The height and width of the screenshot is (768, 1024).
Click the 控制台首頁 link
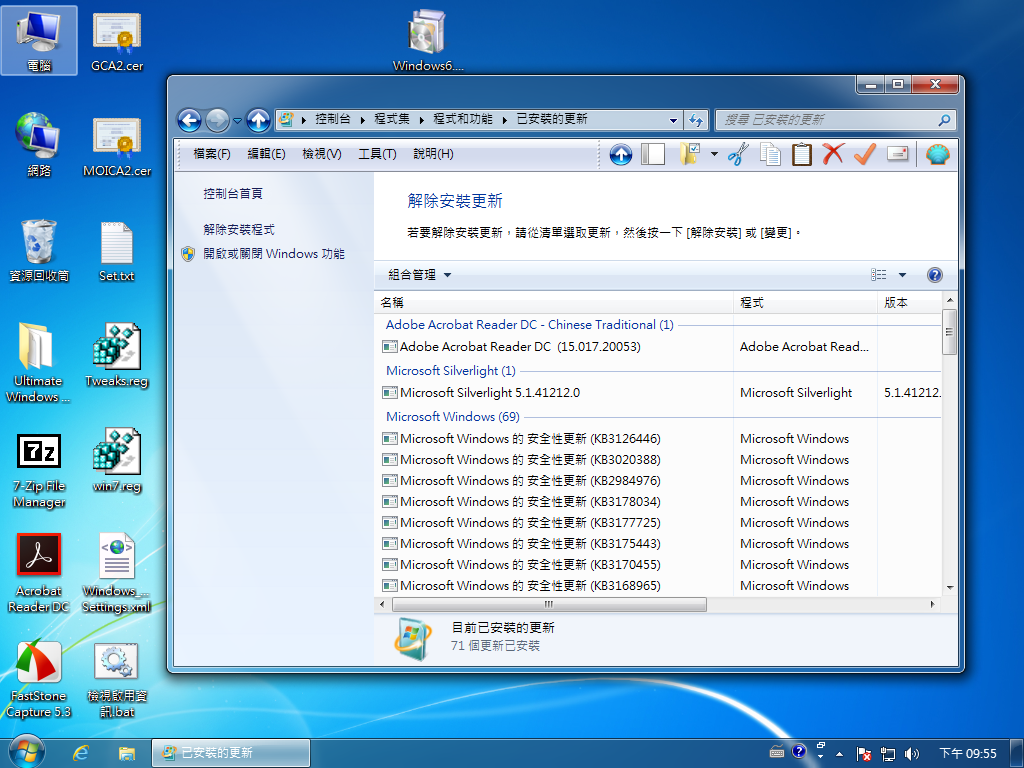click(x=233, y=194)
